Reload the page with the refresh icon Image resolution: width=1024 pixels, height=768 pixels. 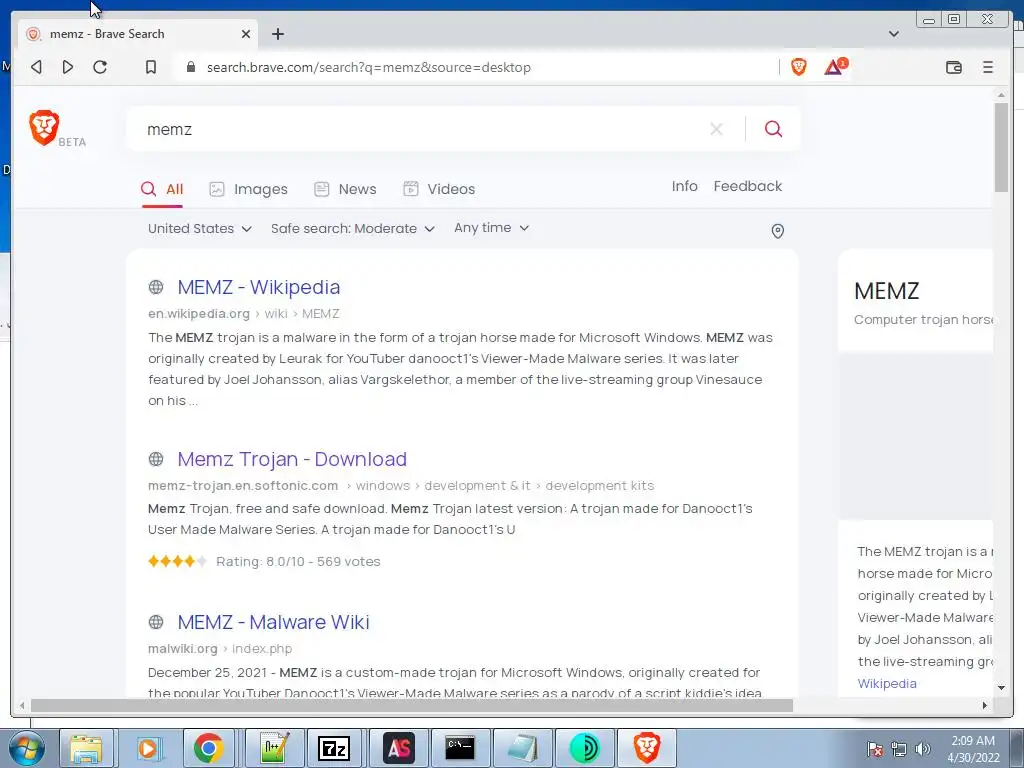tap(100, 67)
